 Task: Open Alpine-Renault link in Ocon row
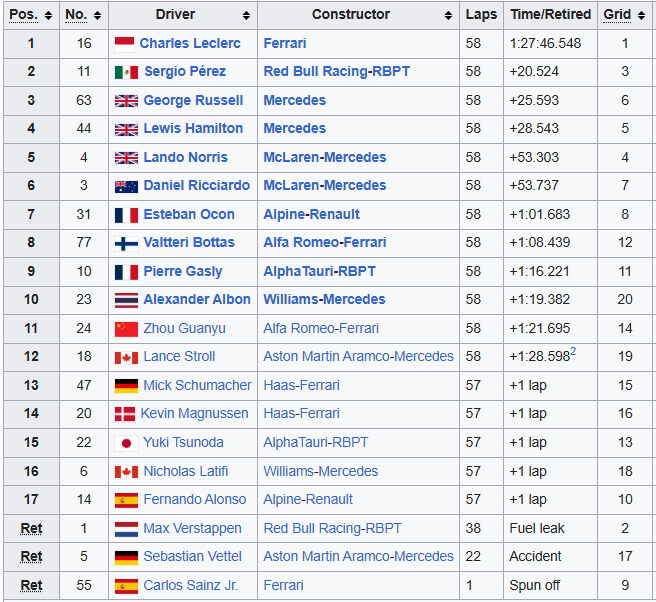pyautogui.click(x=311, y=215)
